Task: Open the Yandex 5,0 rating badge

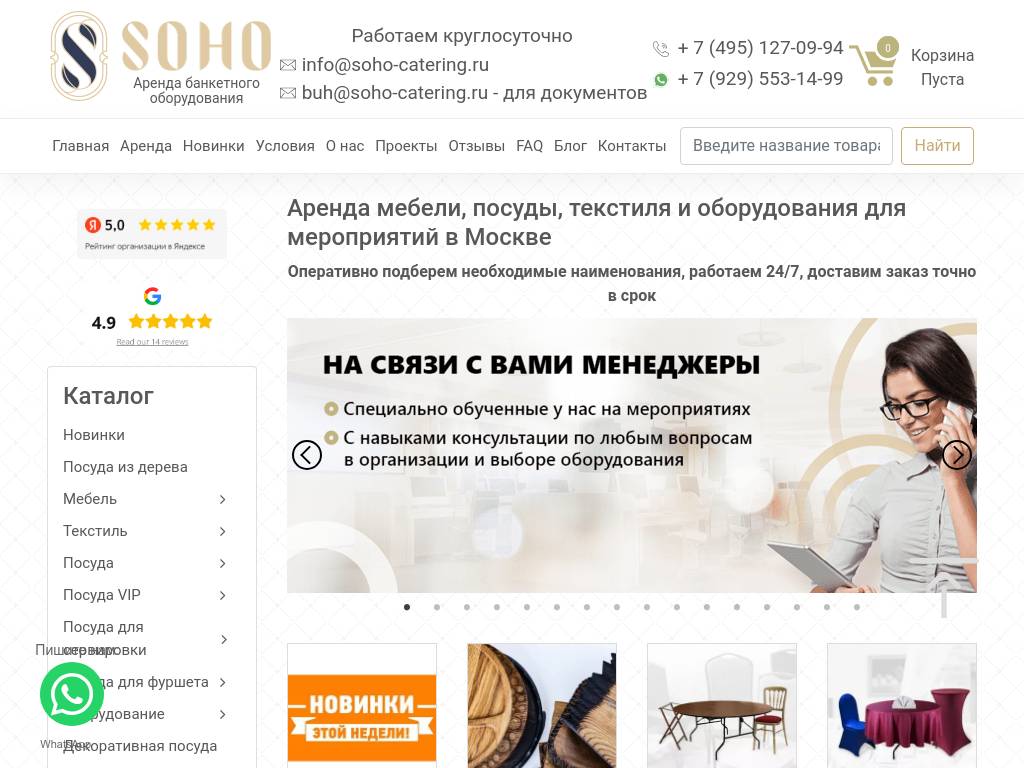Action: 152,234
